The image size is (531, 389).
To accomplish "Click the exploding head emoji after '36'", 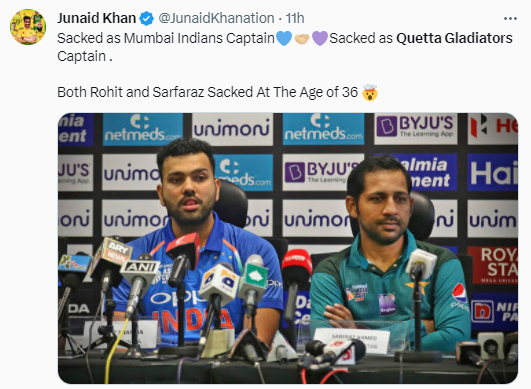I will click(x=369, y=92).
